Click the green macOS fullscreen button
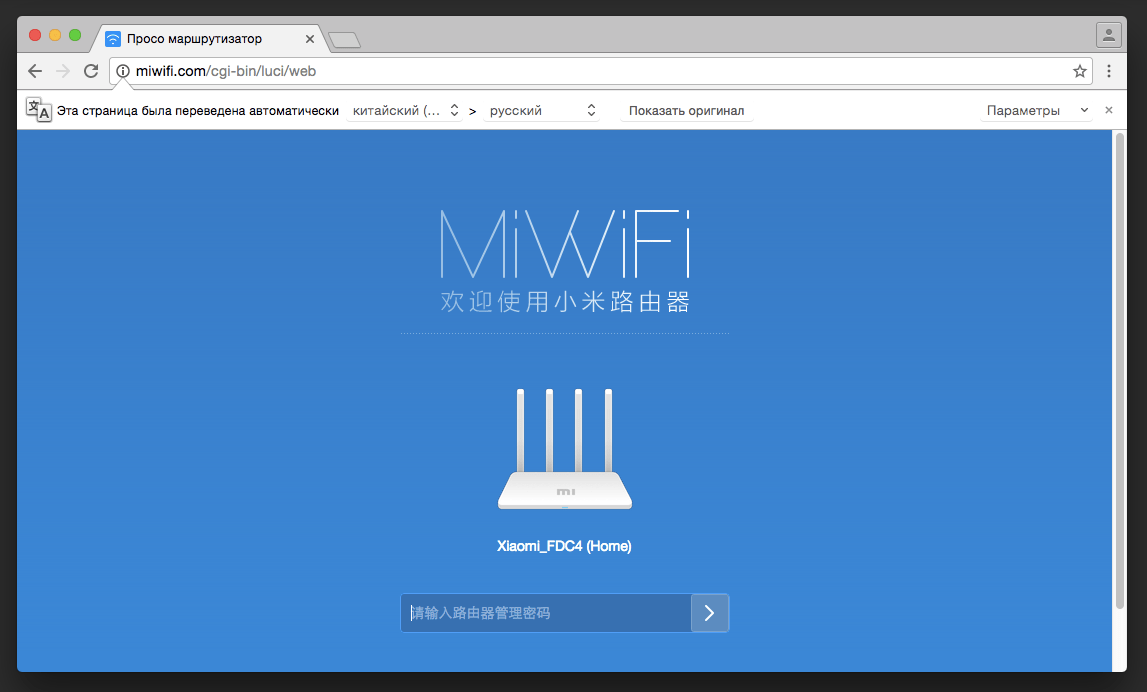The width and height of the screenshot is (1147, 692). coord(75,35)
